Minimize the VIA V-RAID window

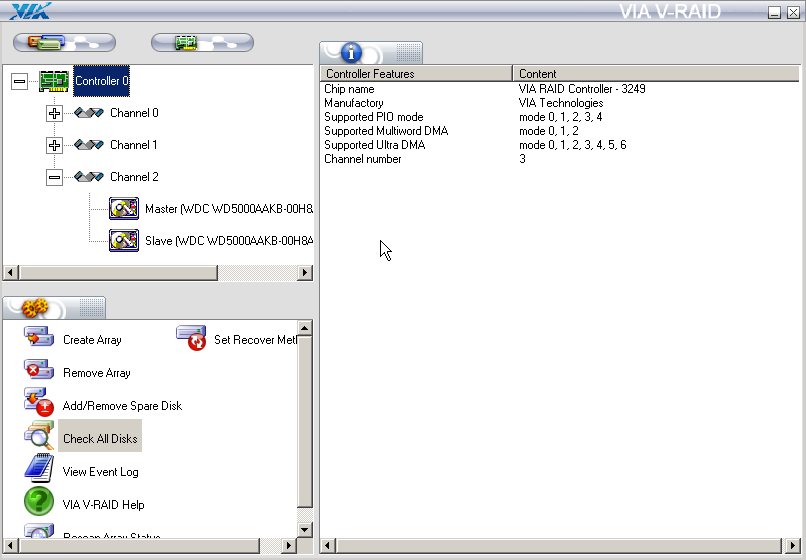[775, 12]
